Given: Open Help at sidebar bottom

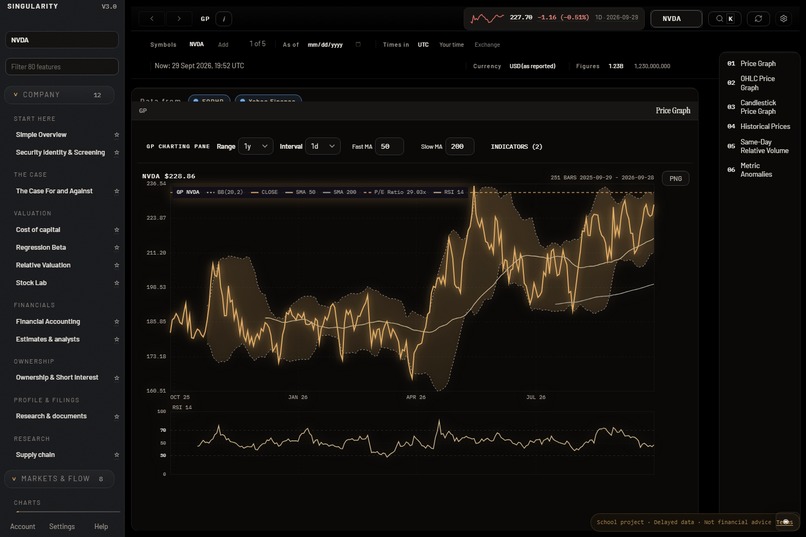Looking at the screenshot, I should click(101, 527).
